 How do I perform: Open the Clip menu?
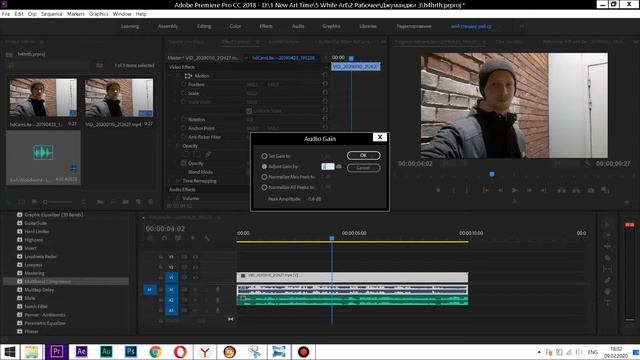click(x=32, y=14)
